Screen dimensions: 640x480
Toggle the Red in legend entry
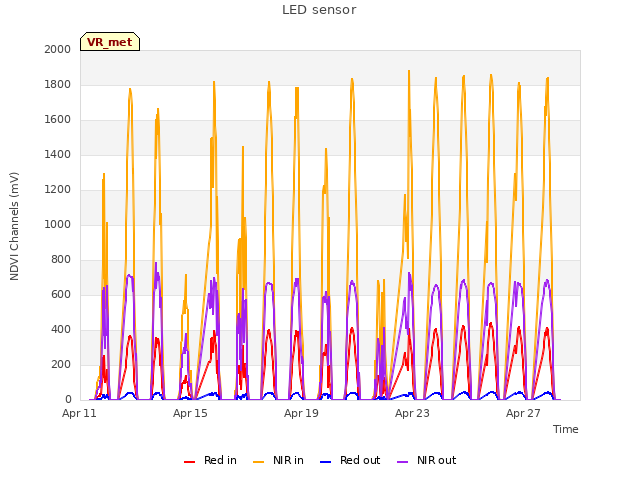click(x=210, y=460)
